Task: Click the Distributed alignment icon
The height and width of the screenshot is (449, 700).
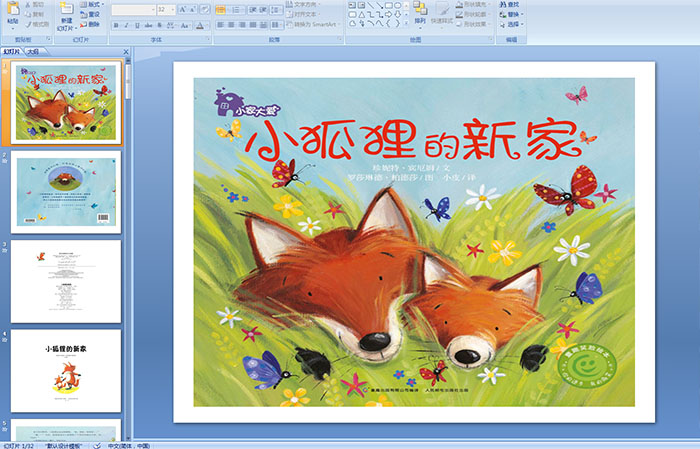Action: [264, 25]
